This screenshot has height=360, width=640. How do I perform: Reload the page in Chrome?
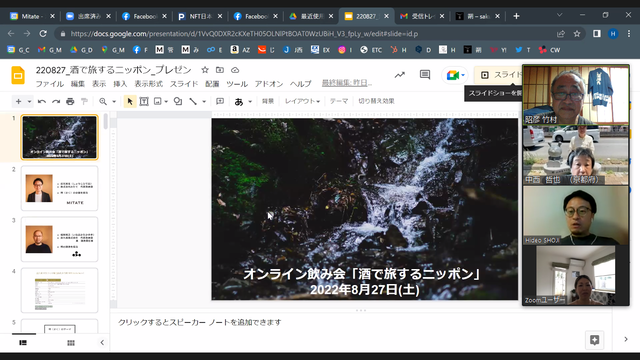coord(43,33)
